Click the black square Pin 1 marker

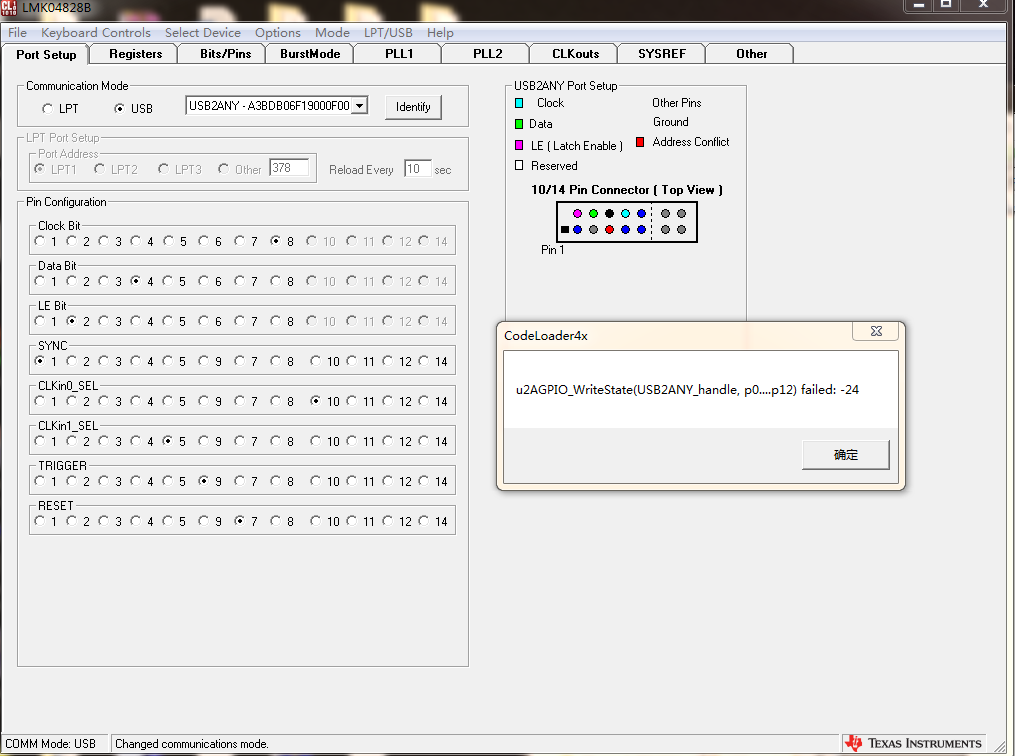(565, 229)
